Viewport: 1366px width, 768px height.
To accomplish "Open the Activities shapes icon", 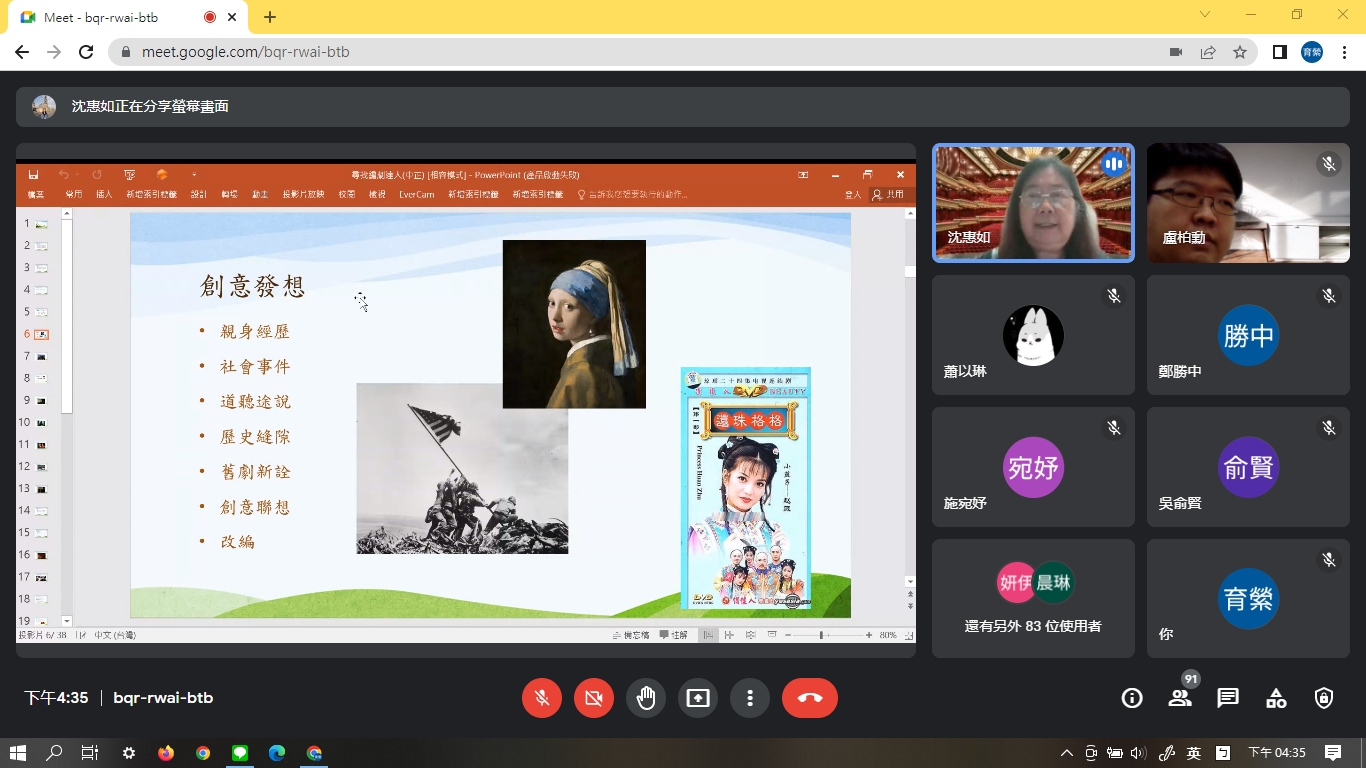I will pos(1276,698).
